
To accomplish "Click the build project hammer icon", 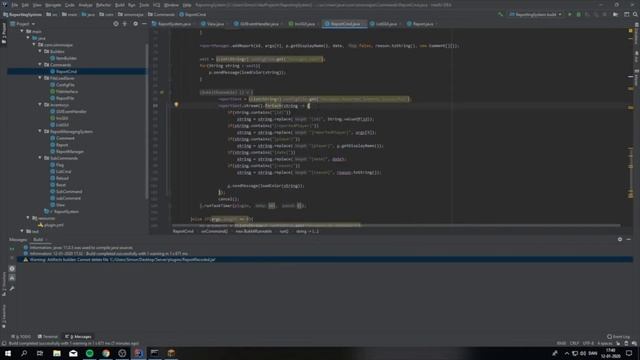I will tap(500, 14).
